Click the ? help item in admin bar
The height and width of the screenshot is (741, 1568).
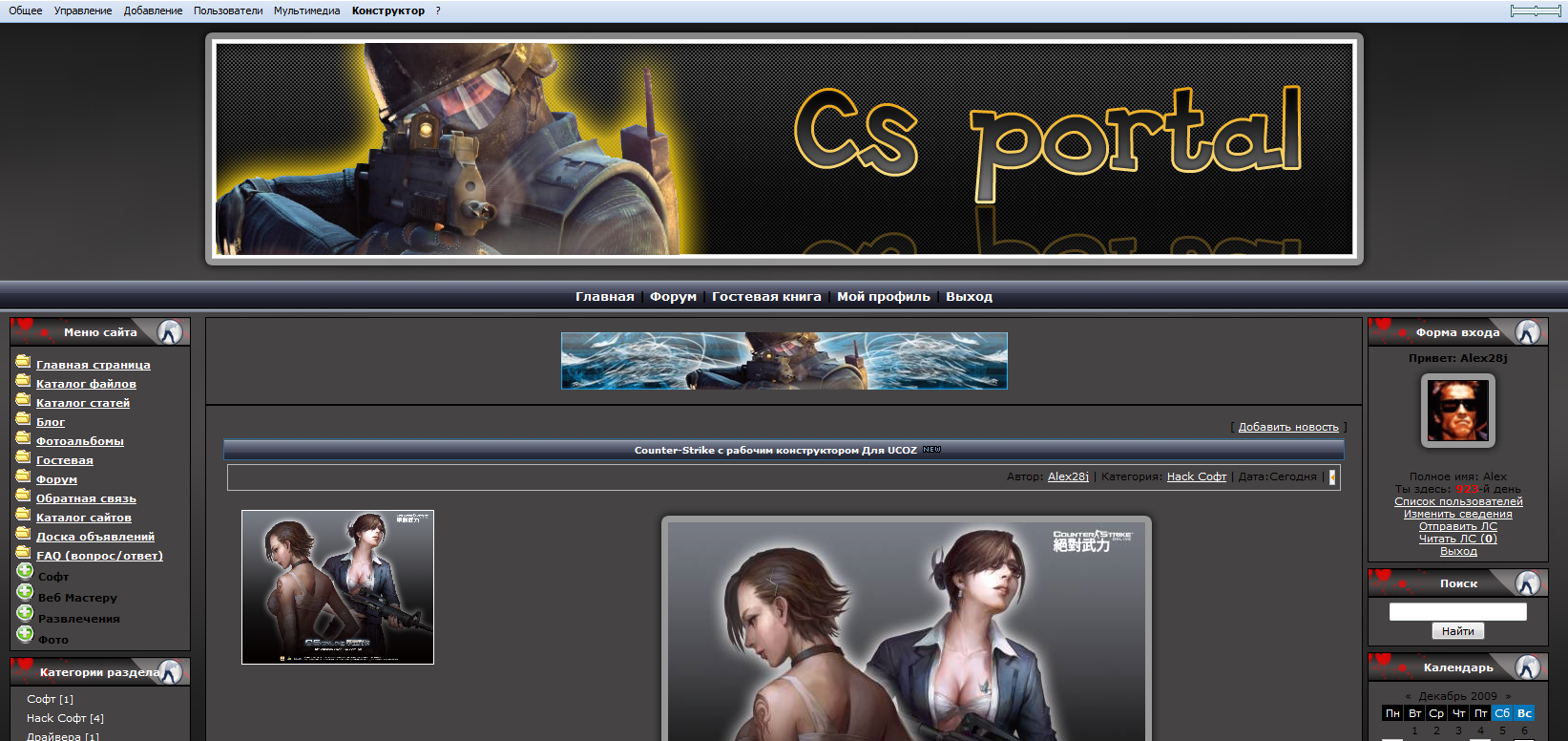[x=438, y=11]
